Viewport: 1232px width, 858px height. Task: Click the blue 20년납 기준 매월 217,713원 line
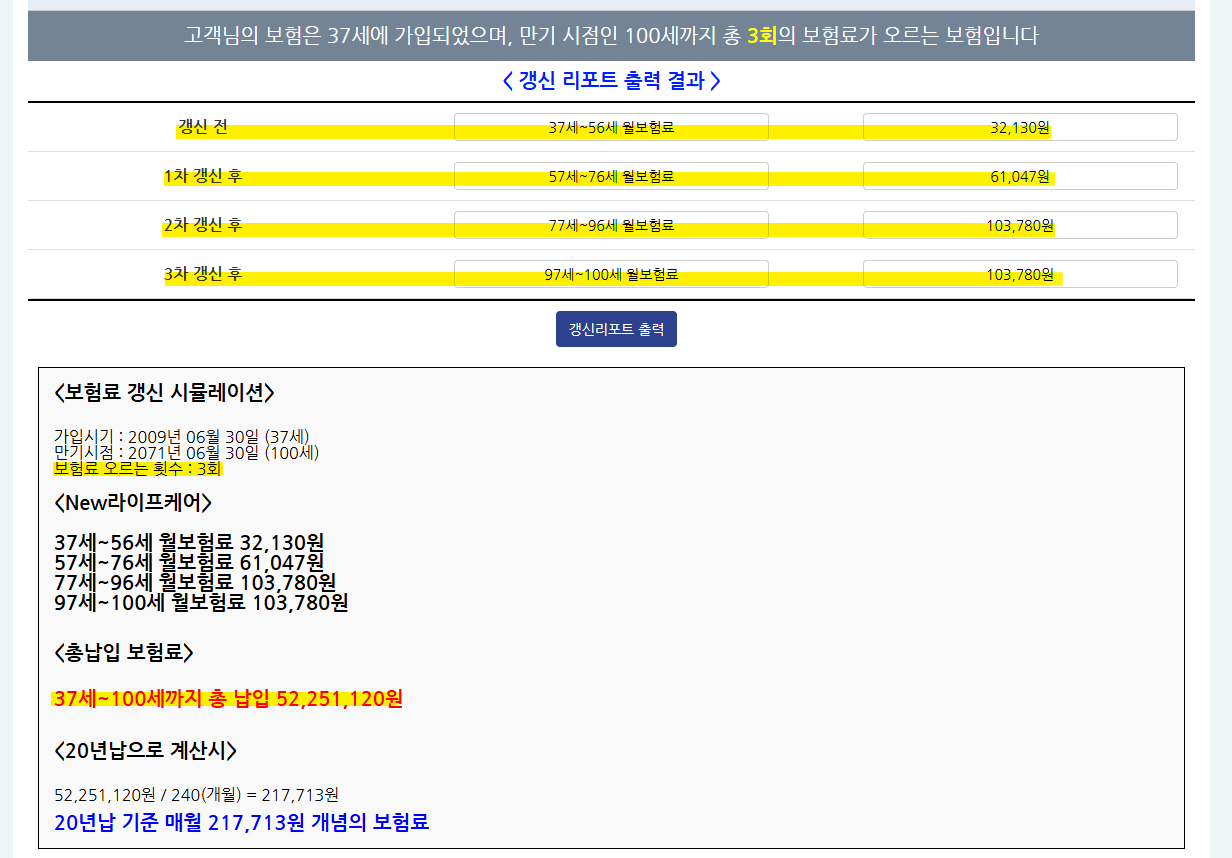click(241, 823)
